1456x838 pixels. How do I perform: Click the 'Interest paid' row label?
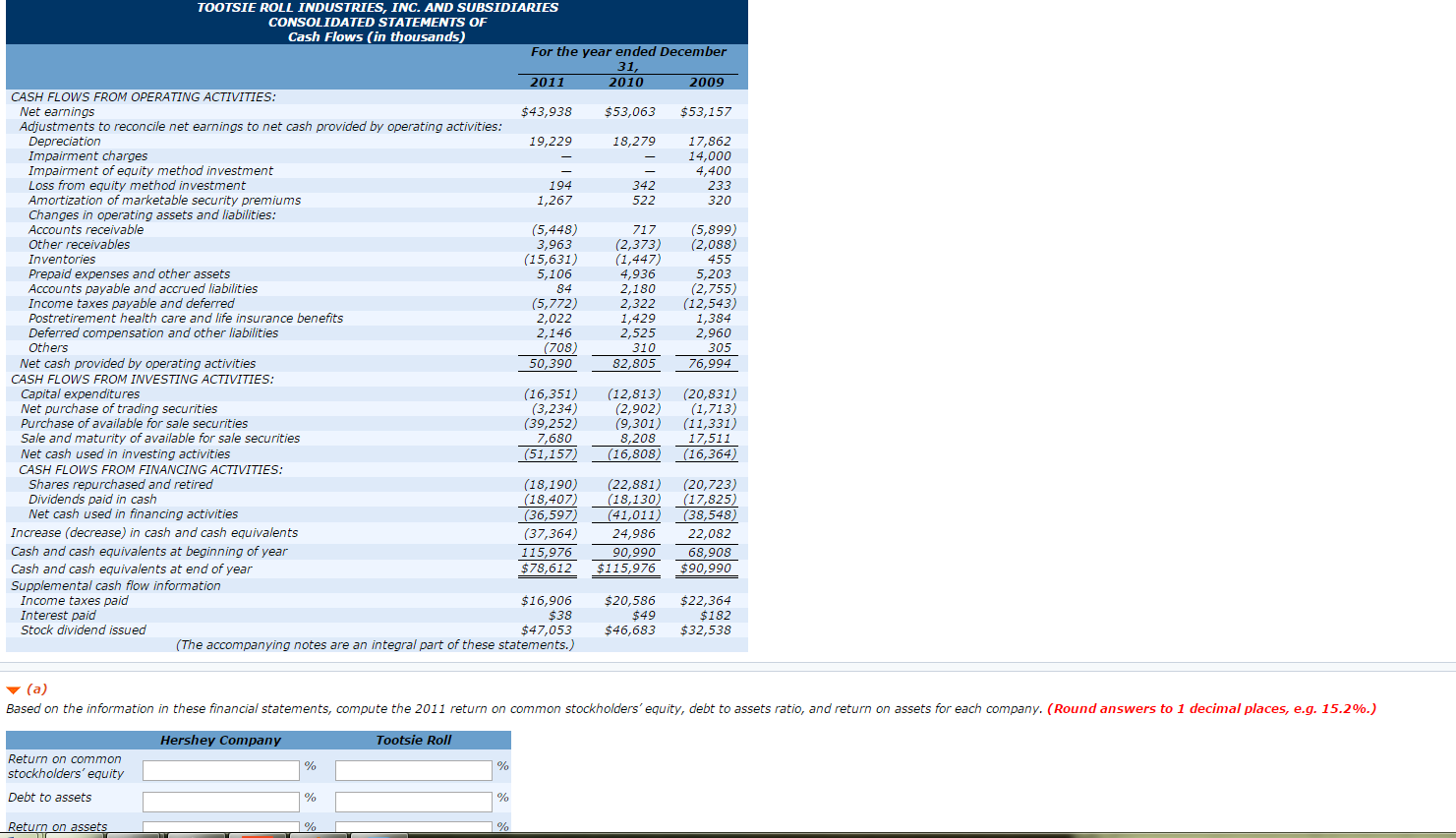pyautogui.click(x=58, y=615)
